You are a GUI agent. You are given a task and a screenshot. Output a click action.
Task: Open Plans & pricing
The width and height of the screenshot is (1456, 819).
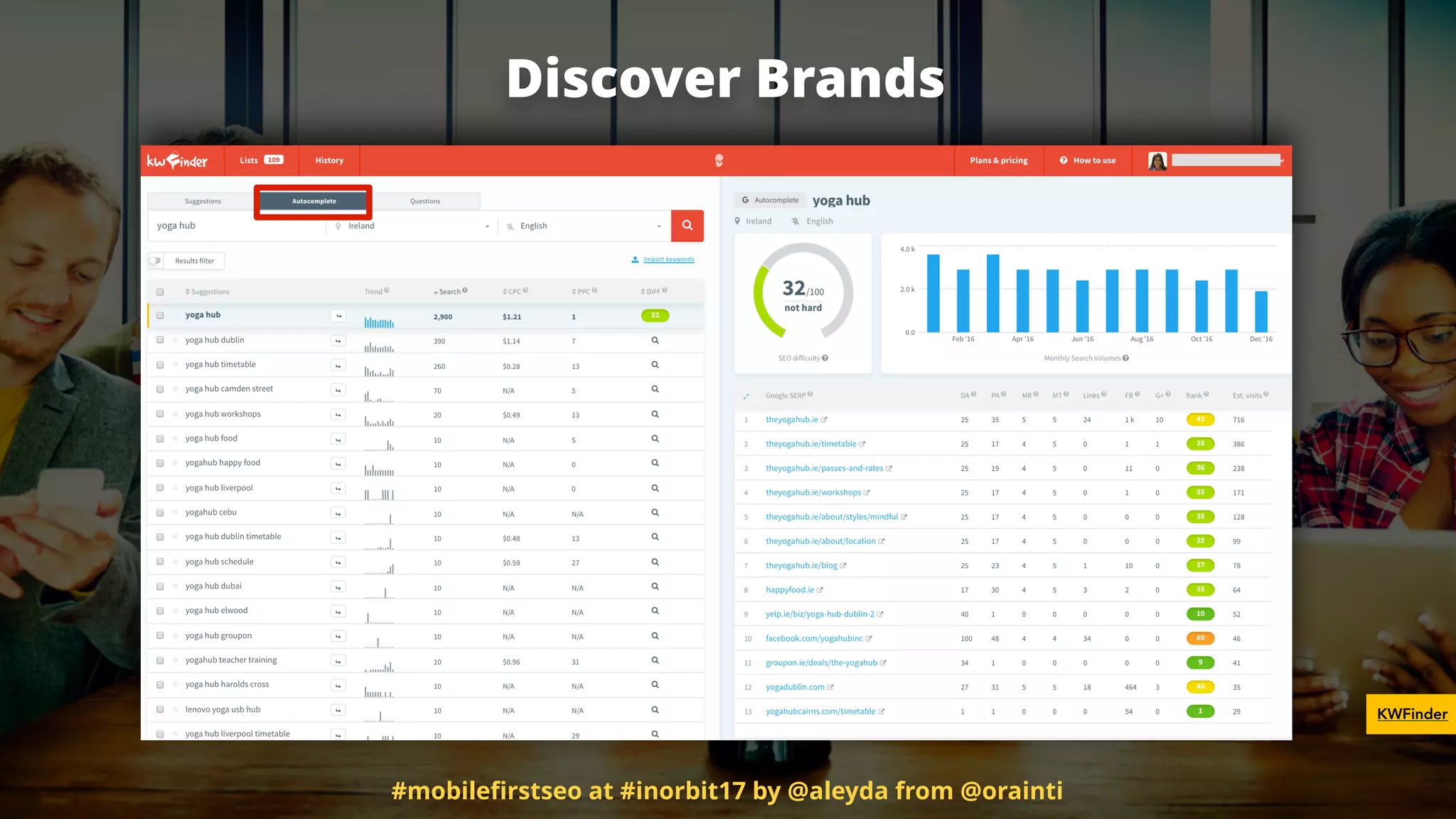pos(999,161)
